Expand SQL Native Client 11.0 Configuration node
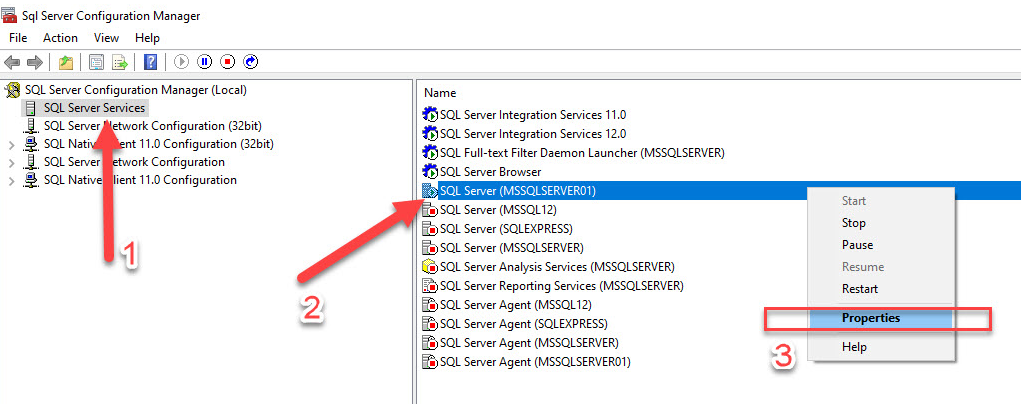Viewport: 1021px width, 404px height. (x=11, y=180)
